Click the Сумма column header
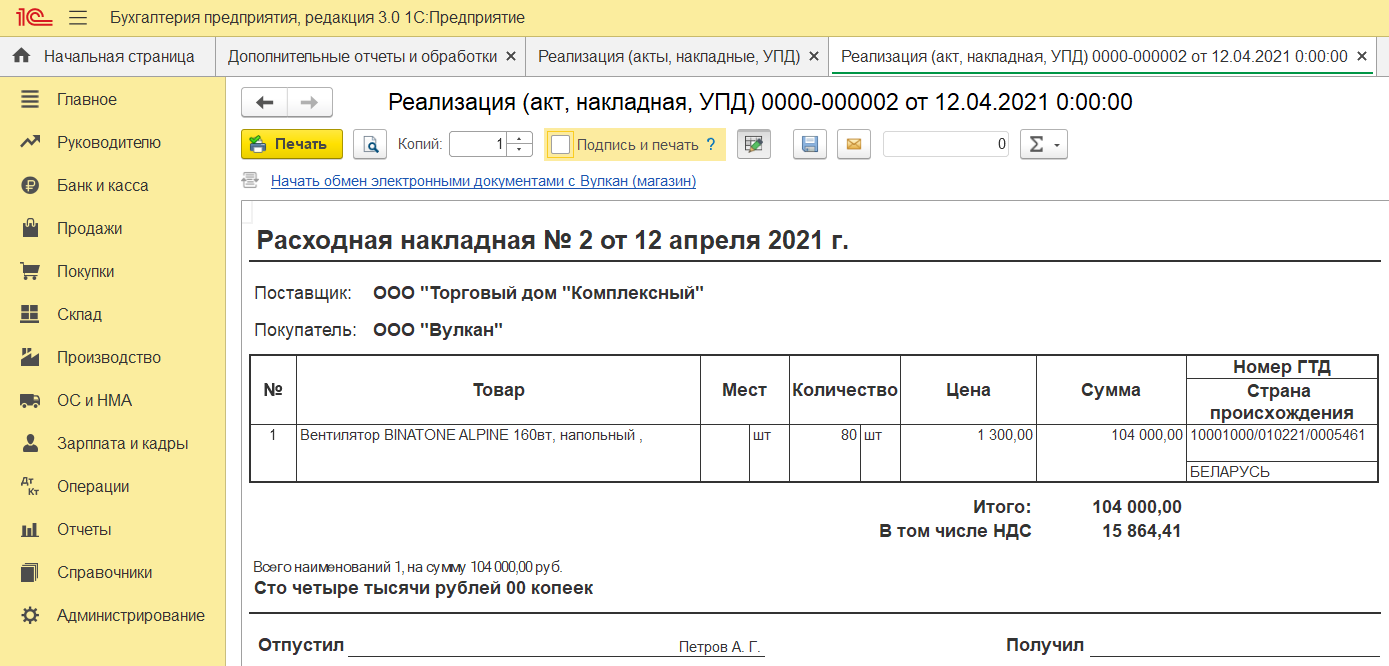 click(x=1111, y=390)
